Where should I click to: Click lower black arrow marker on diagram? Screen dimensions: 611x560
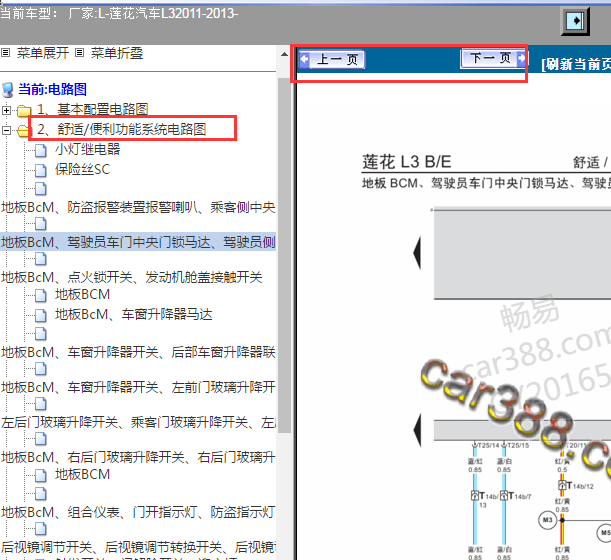pos(417,430)
